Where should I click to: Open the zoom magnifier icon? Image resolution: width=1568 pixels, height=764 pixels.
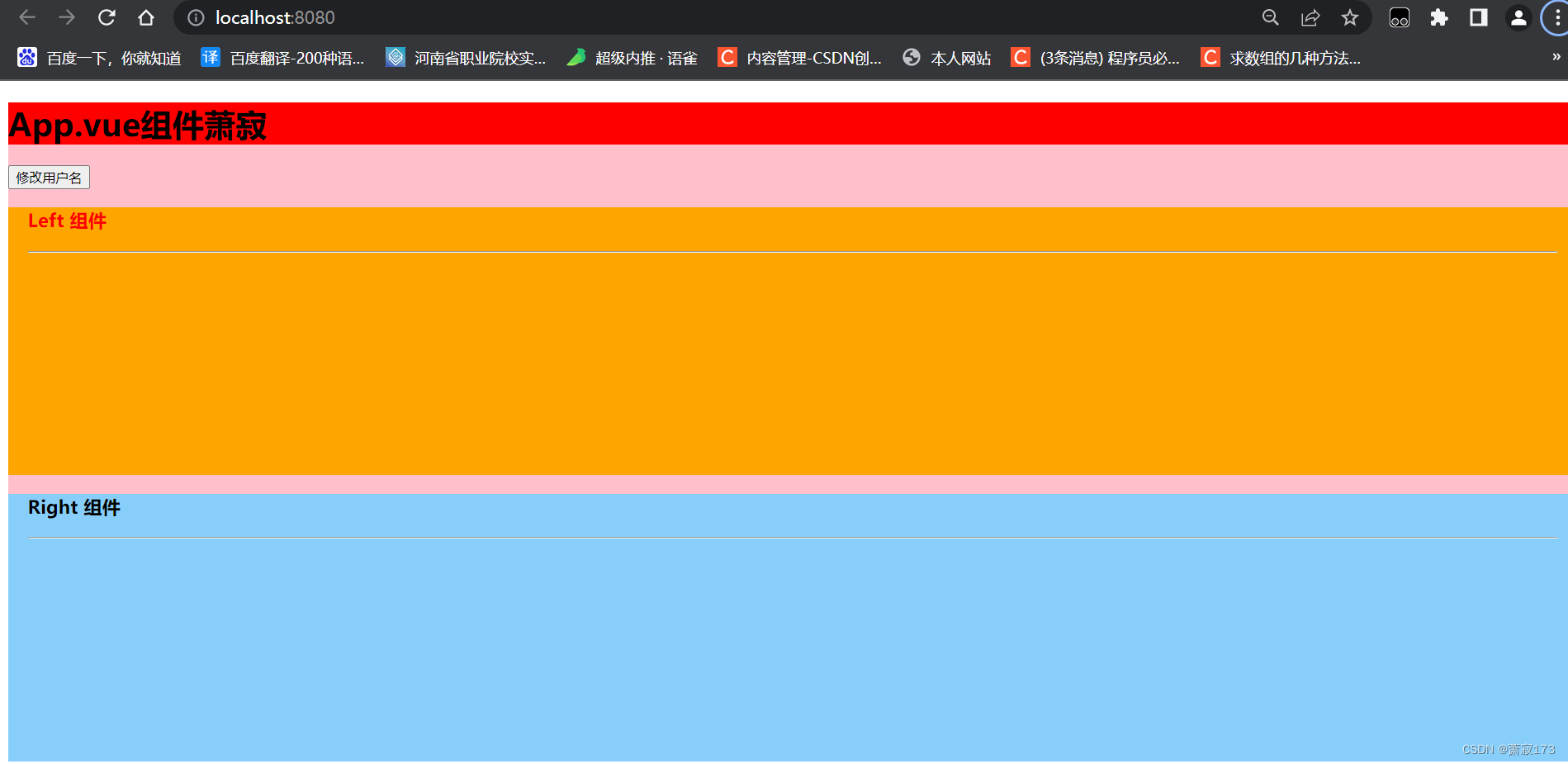(1271, 17)
